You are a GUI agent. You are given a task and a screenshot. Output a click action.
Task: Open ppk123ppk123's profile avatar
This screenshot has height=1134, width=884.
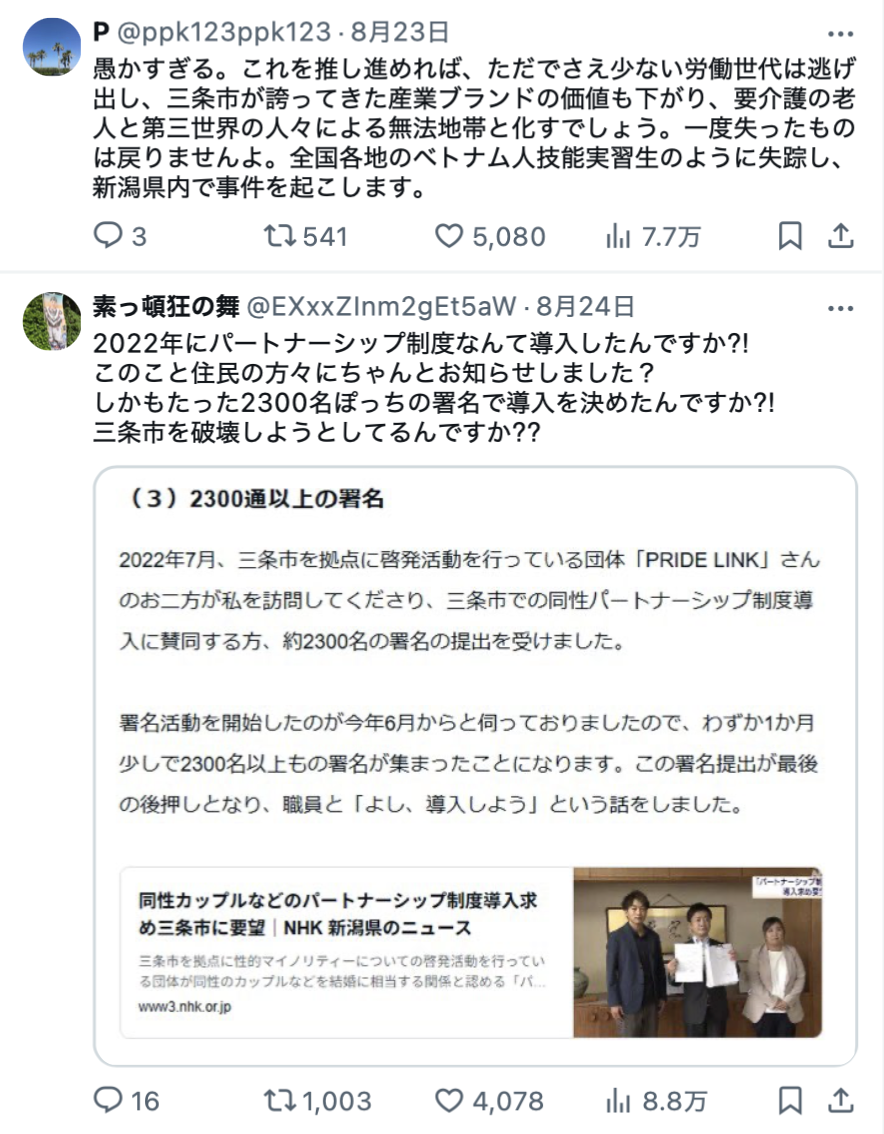pyautogui.click(x=52, y=47)
